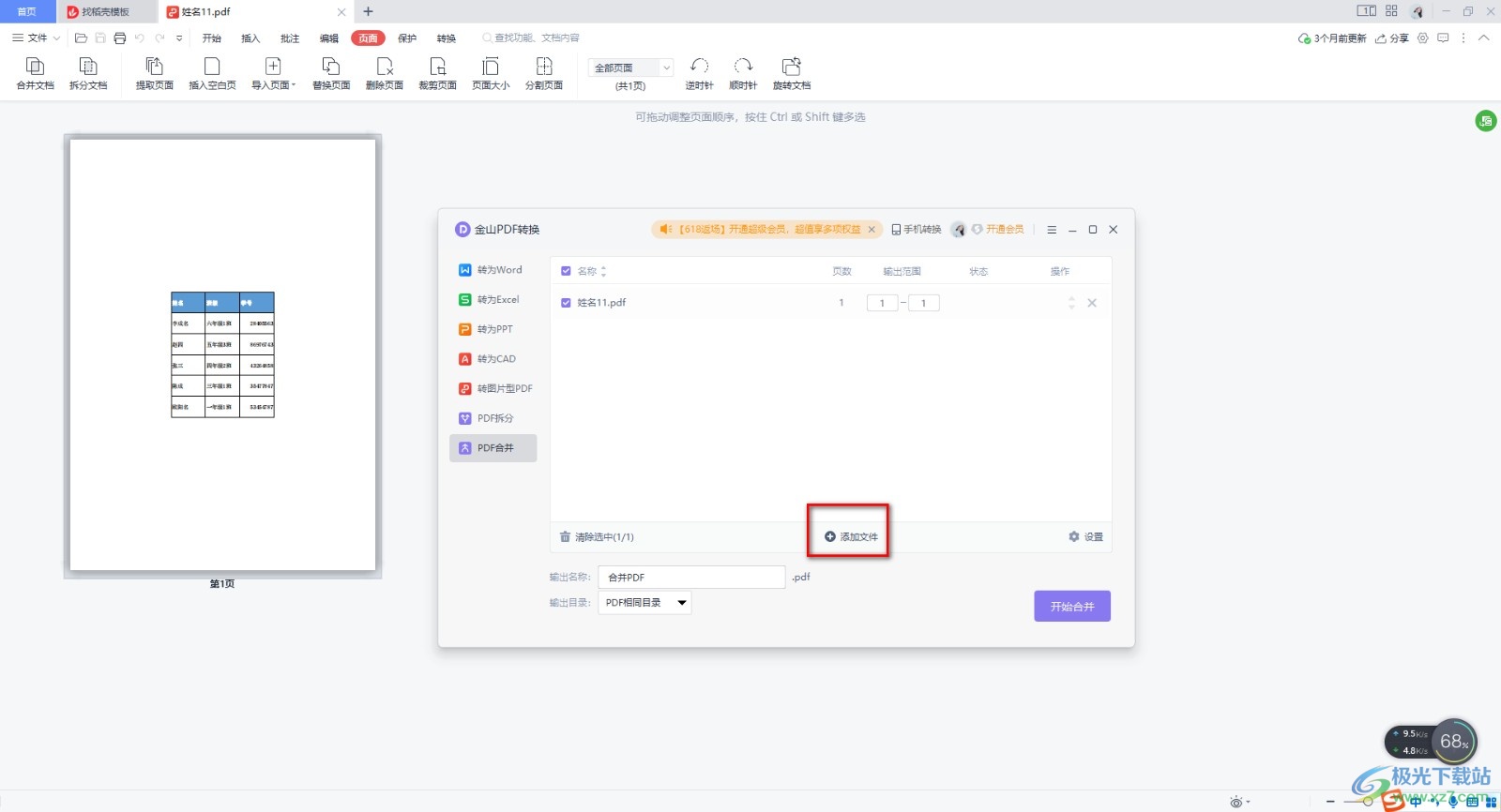Uncheck the 姓名11.pdf file checkbox
Screen dimensions: 1501x812
coord(566,303)
